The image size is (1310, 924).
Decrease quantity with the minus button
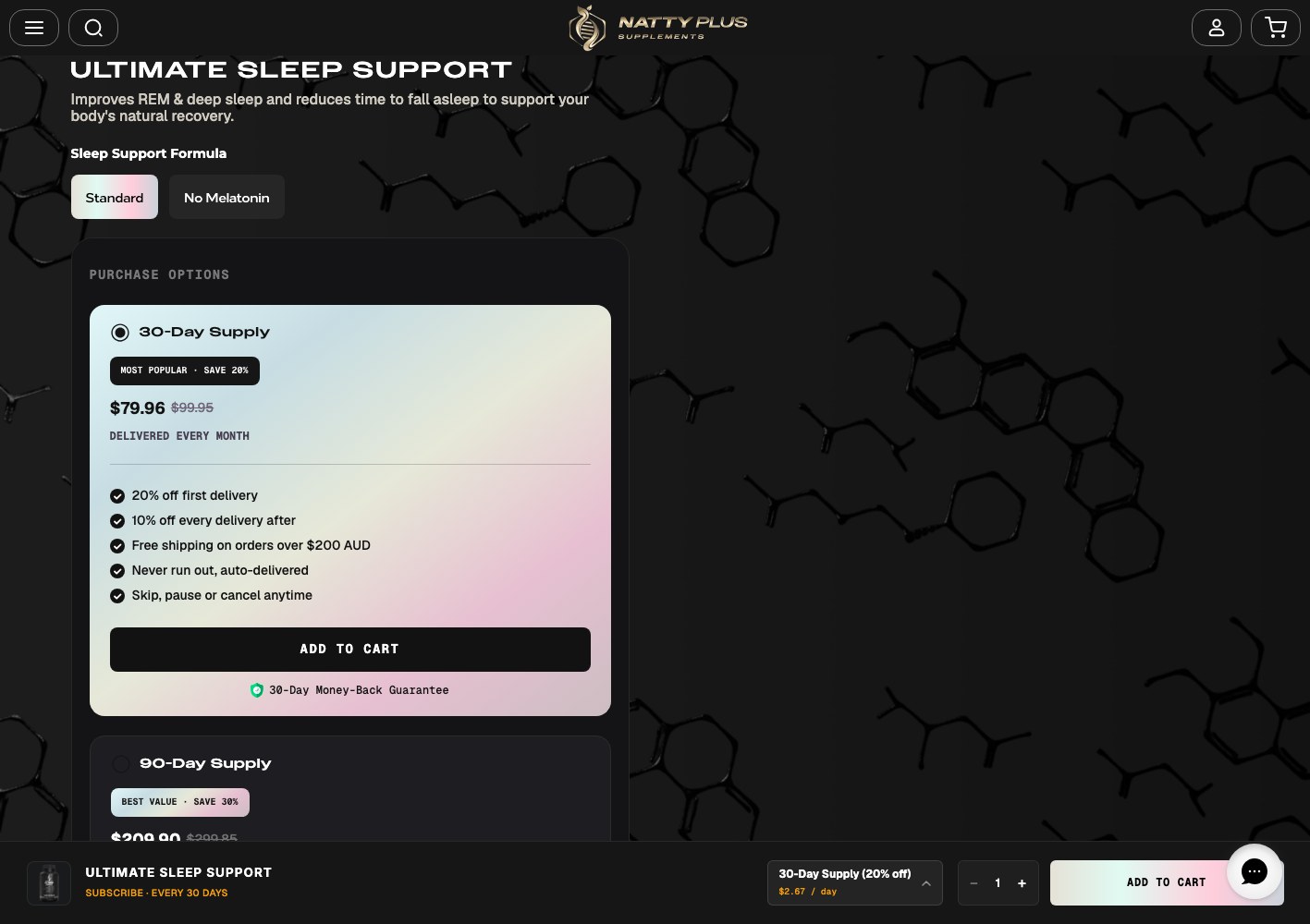(x=973, y=883)
